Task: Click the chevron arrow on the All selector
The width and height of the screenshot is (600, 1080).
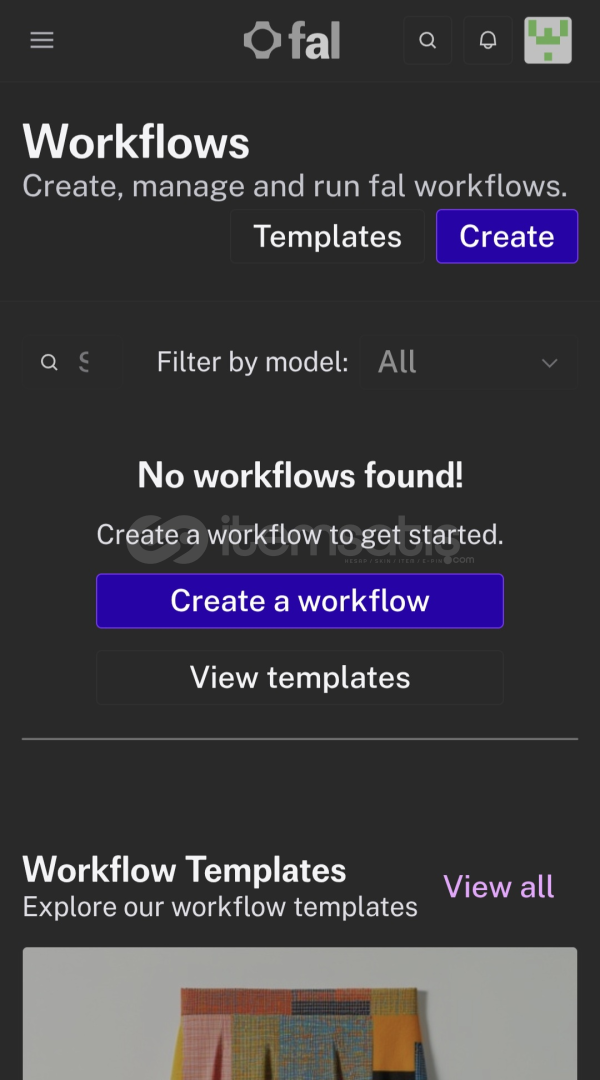Action: coord(549,362)
